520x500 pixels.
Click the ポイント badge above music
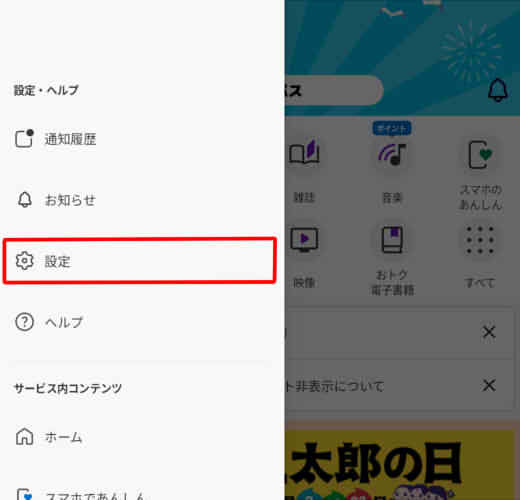[392, 128]
